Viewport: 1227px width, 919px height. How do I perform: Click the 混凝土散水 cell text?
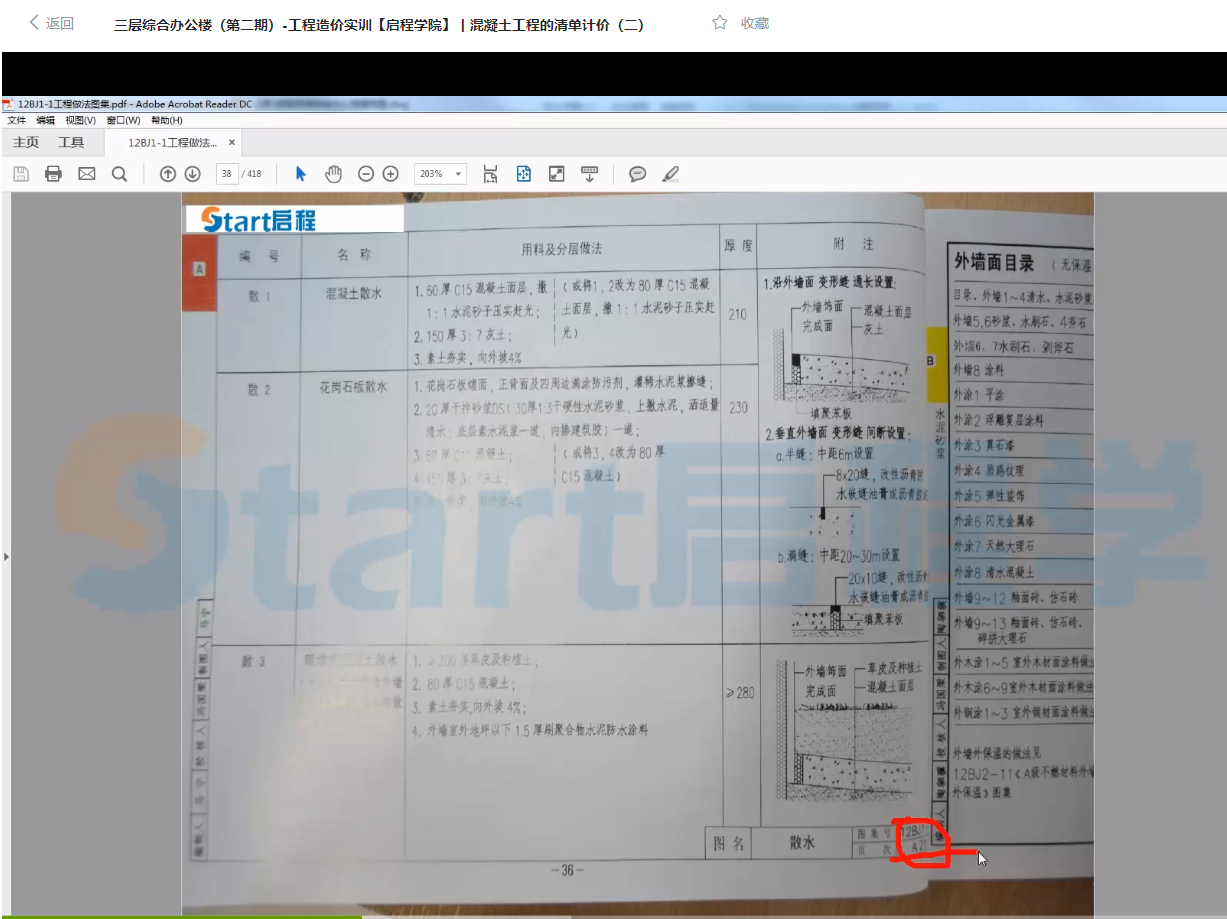pos(354,294)
